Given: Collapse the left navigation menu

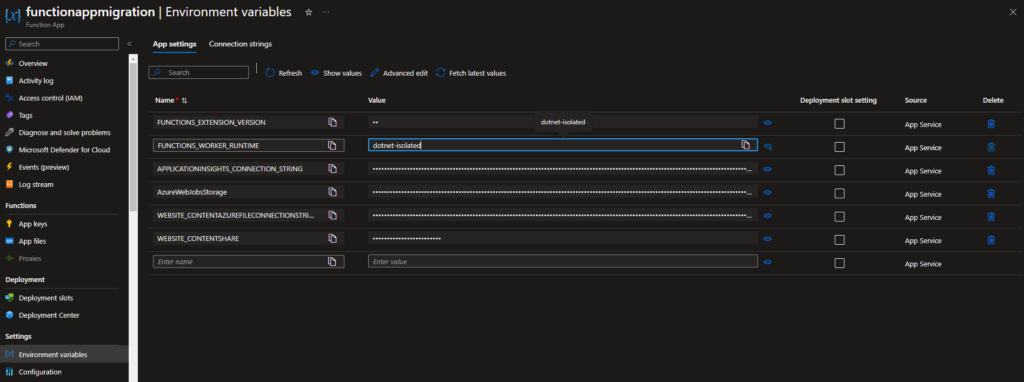Looking at the screenshot, I should 129,44.
